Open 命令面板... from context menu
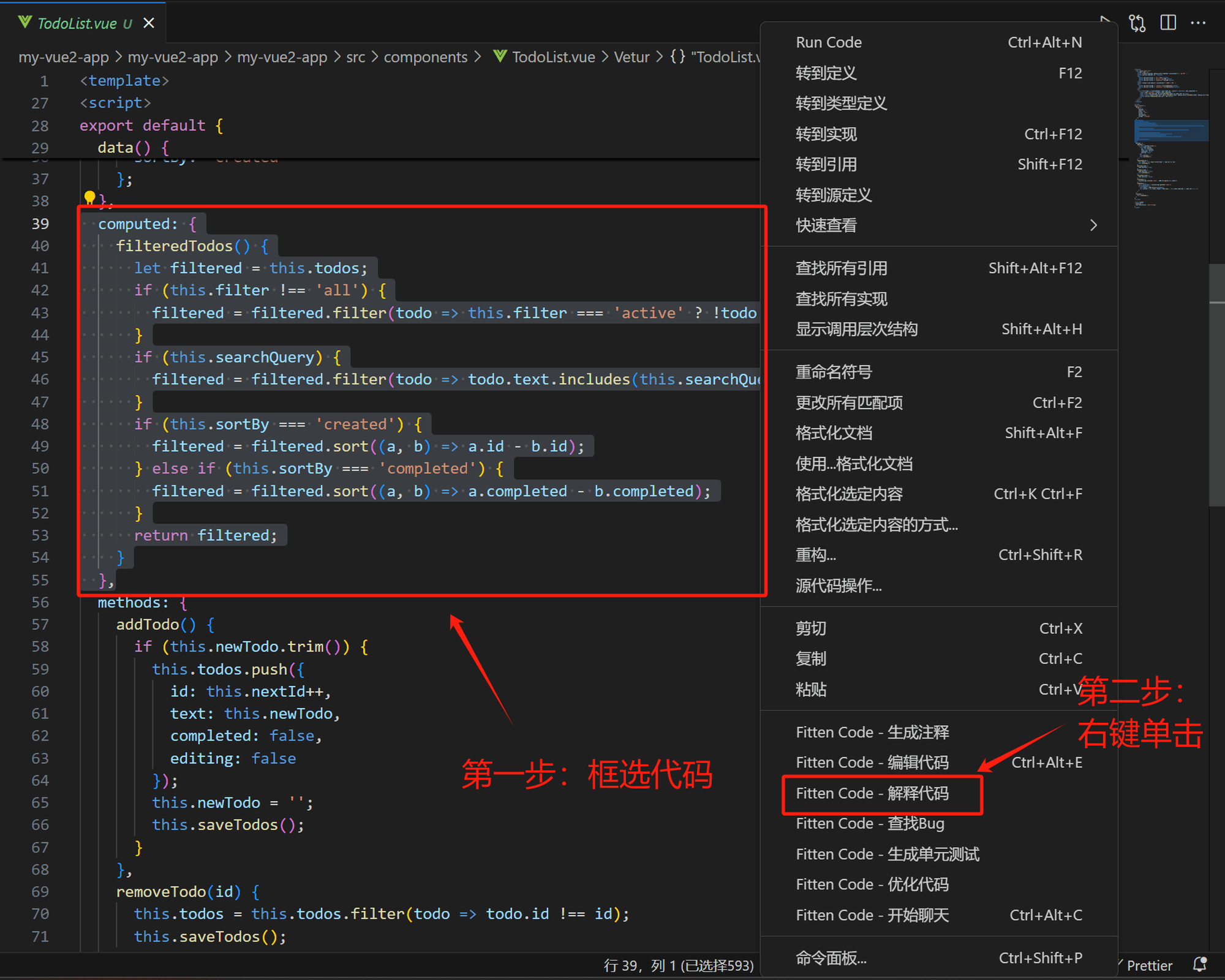Screen dimensions: 1225x980 tap(939, 958)
